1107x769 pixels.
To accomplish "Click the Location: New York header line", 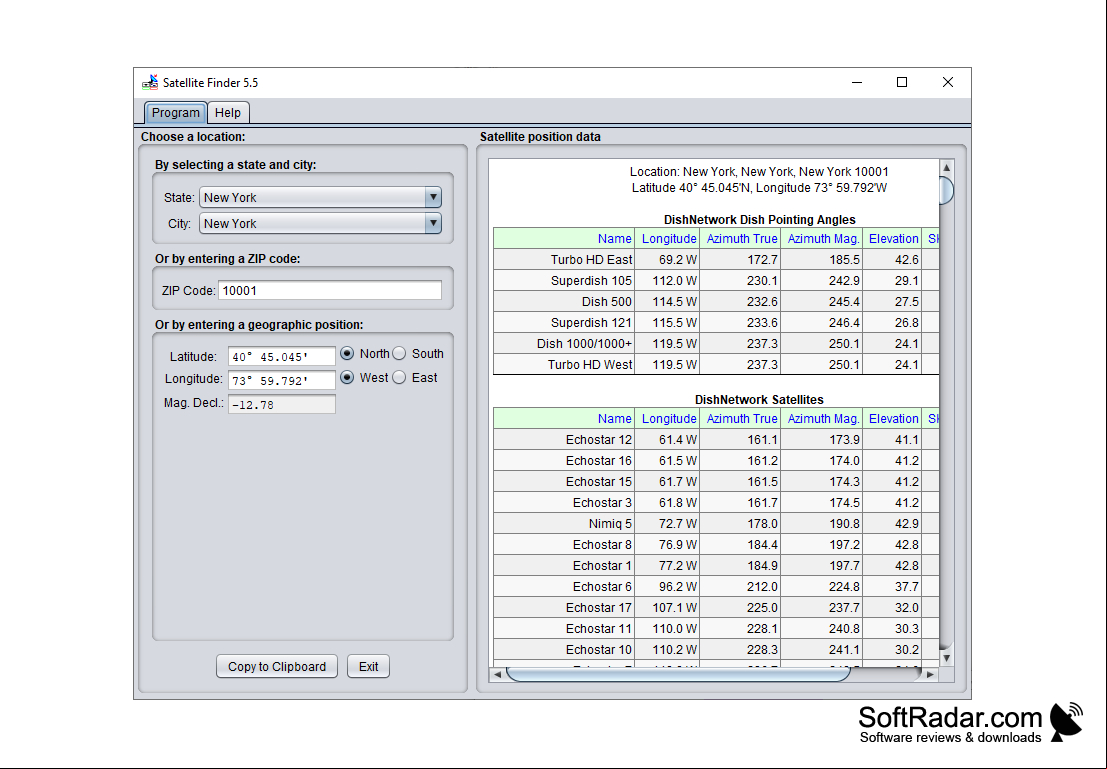I will 759,172.
